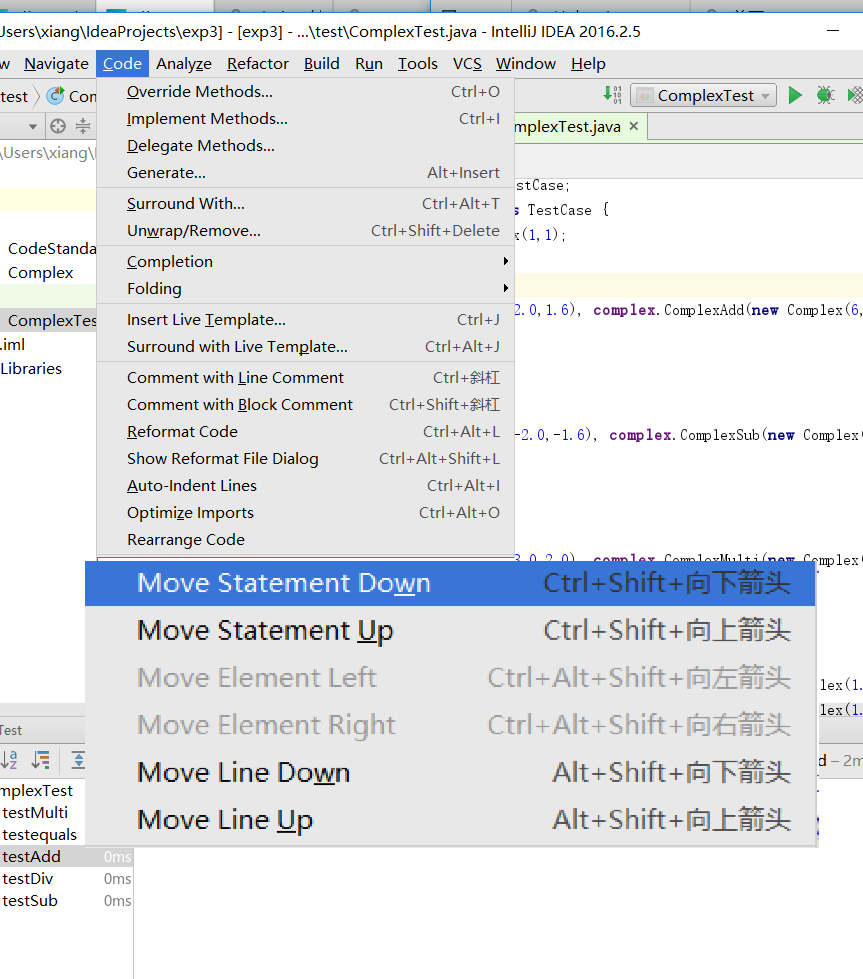Choose Move Line Up
Viewport: 863px width, 979px height.
point(450,820)
